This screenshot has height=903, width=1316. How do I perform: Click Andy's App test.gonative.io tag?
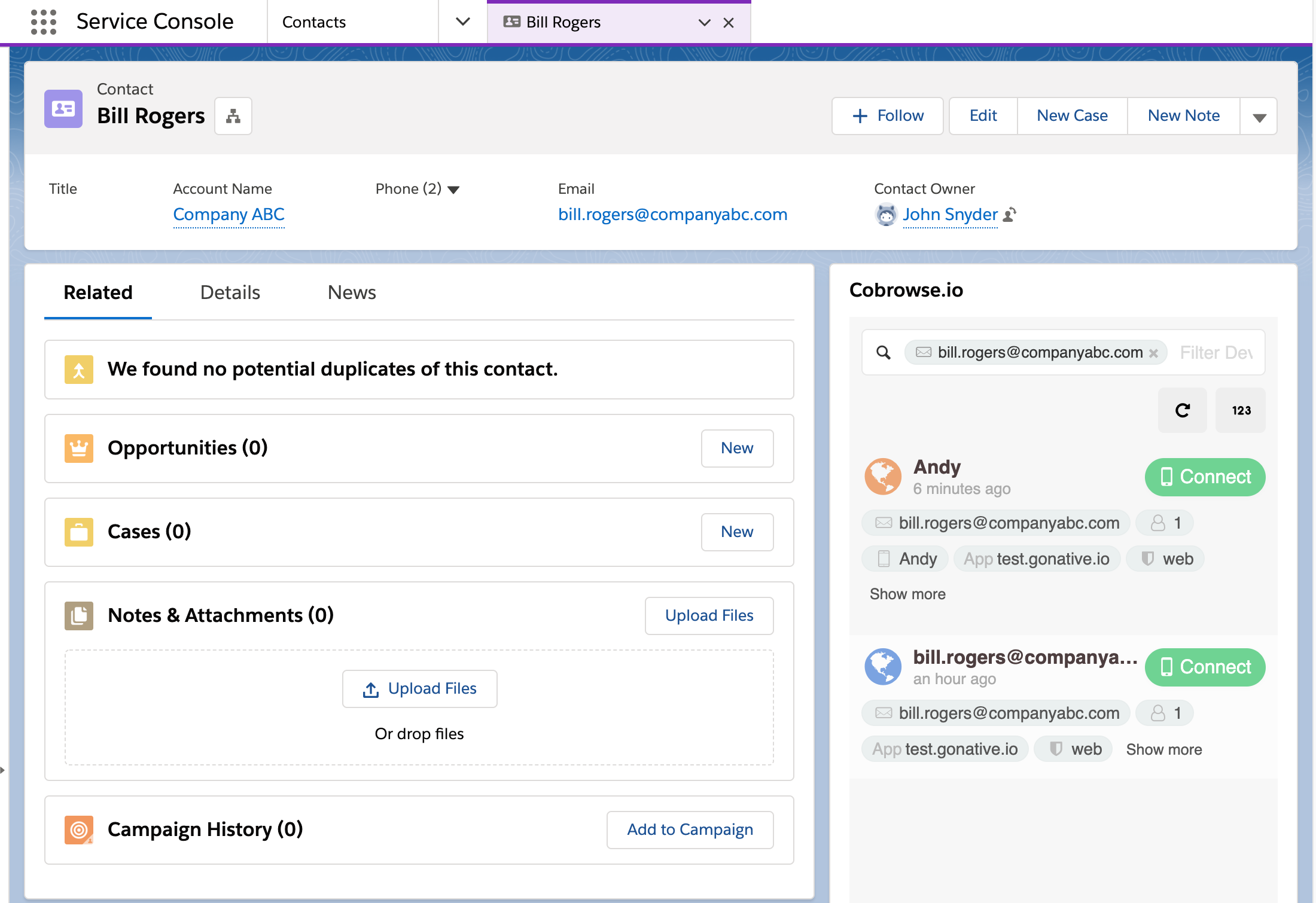[1037, 559]
